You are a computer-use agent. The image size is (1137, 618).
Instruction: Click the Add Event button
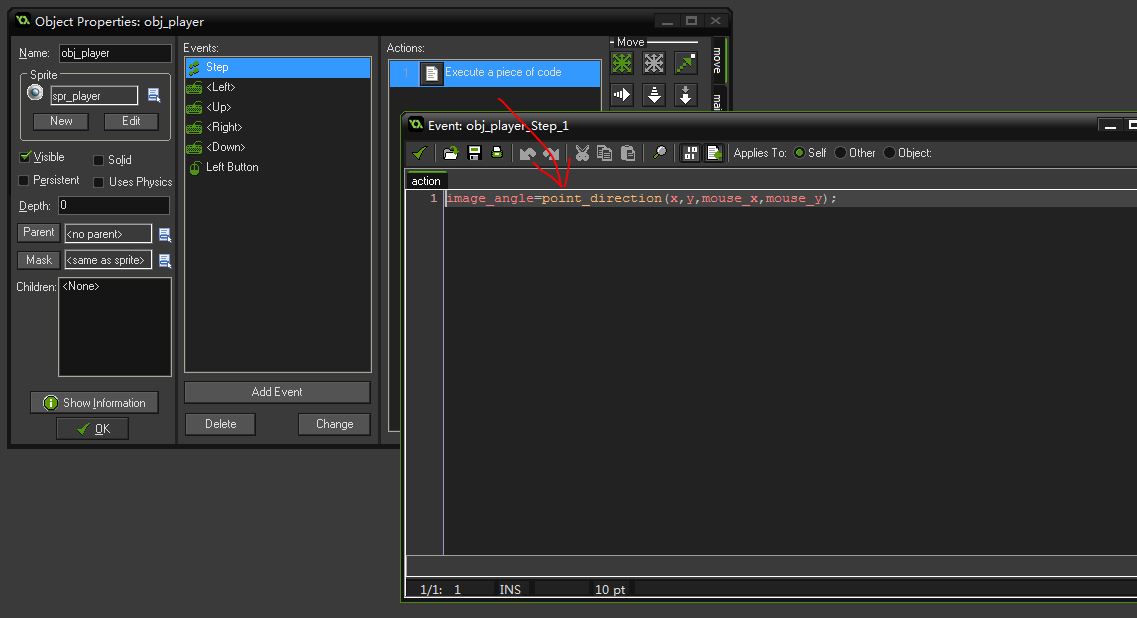click(x=277, y=392)
